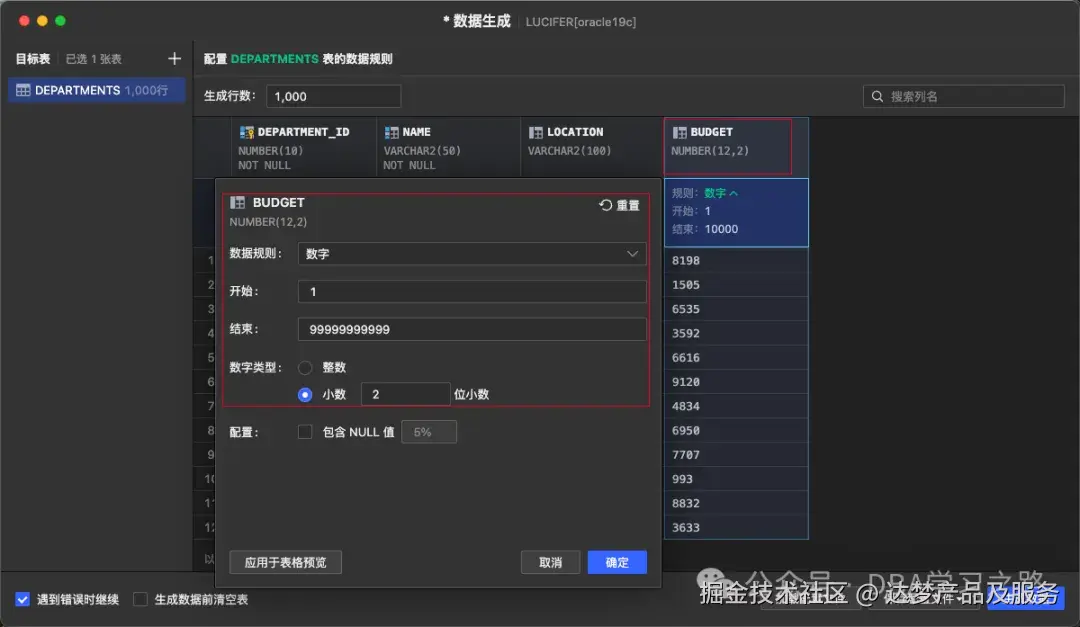1080x627 pixels.
Task: Click the LUCIFER[oracle19c] connection label
Action: pyautogui.click(x=581, y=22)
